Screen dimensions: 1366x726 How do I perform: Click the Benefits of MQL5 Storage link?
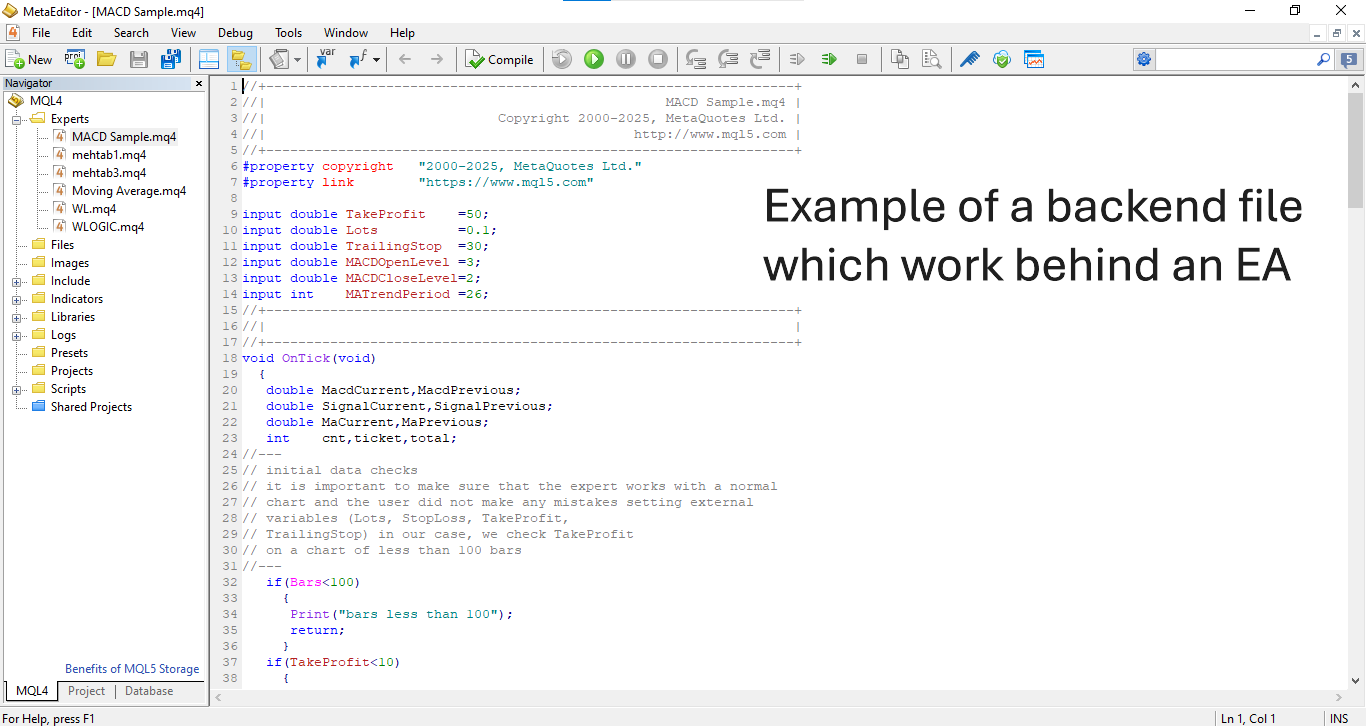coord(132,669)
